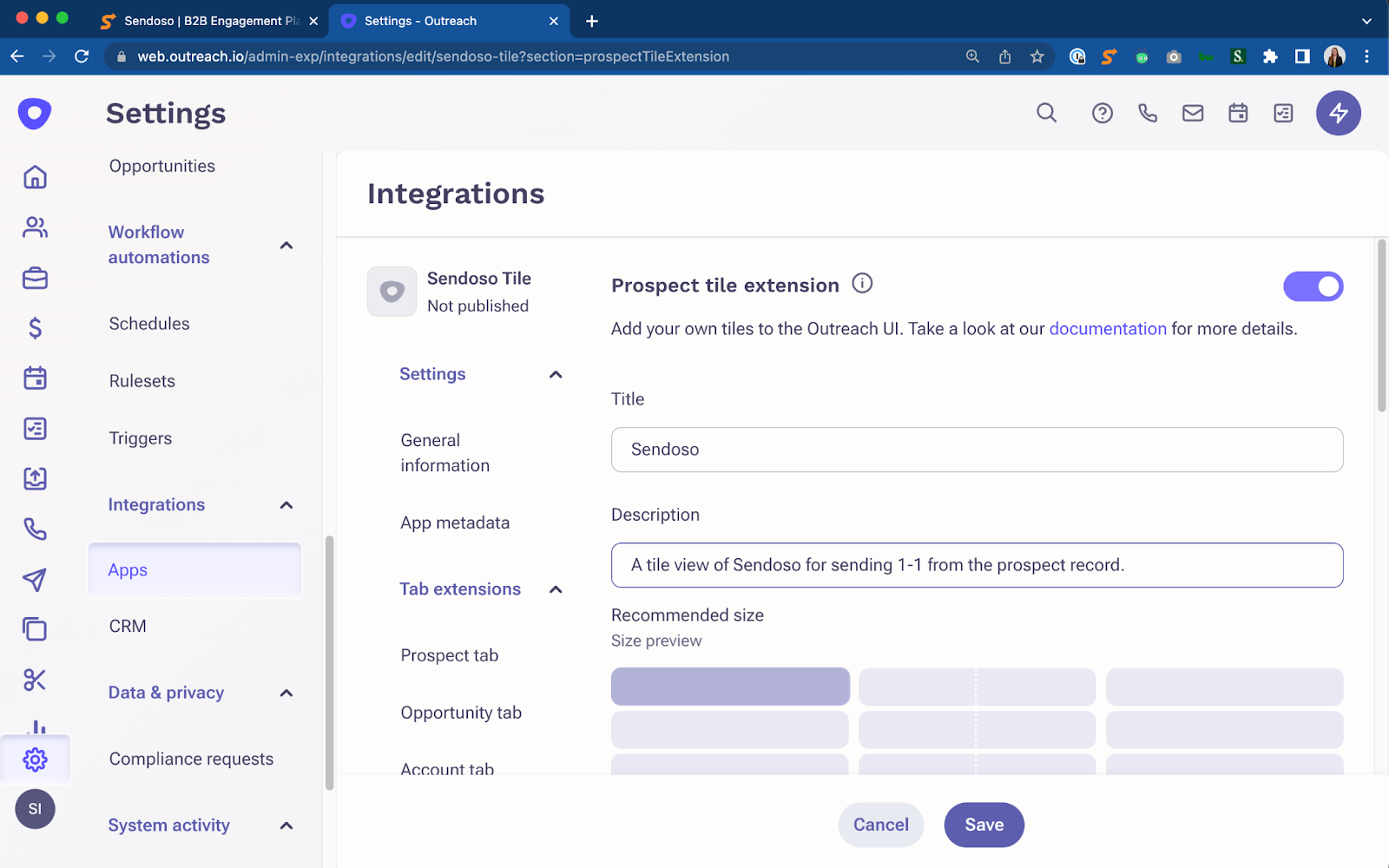This screenshot has width=1389, height=868.
Task: Open a new browser tab
Action: tap(592, 21)
